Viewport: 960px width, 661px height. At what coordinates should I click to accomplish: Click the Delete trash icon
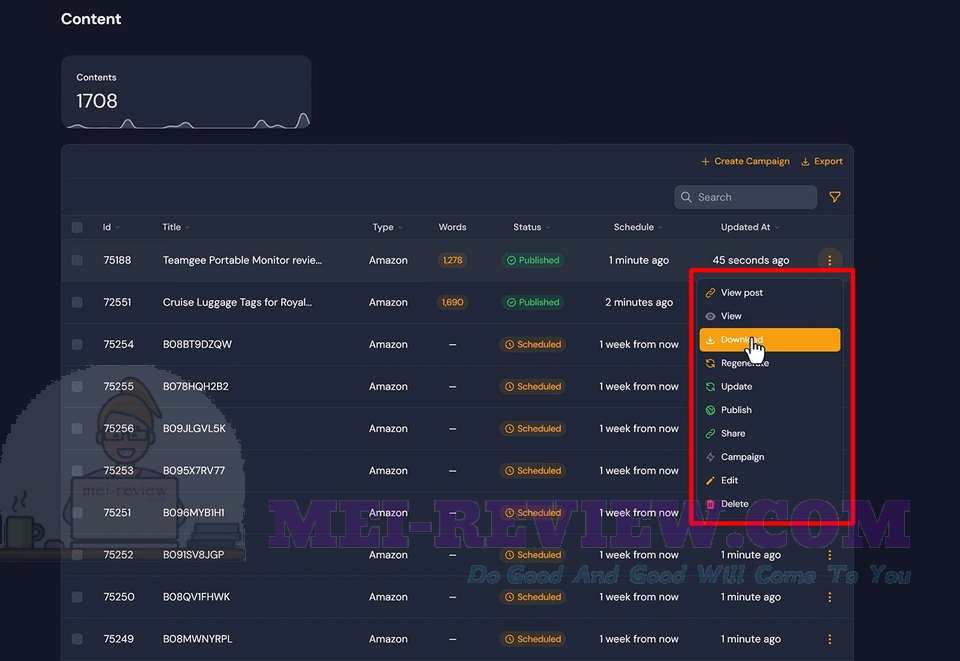tap(710, 504)
